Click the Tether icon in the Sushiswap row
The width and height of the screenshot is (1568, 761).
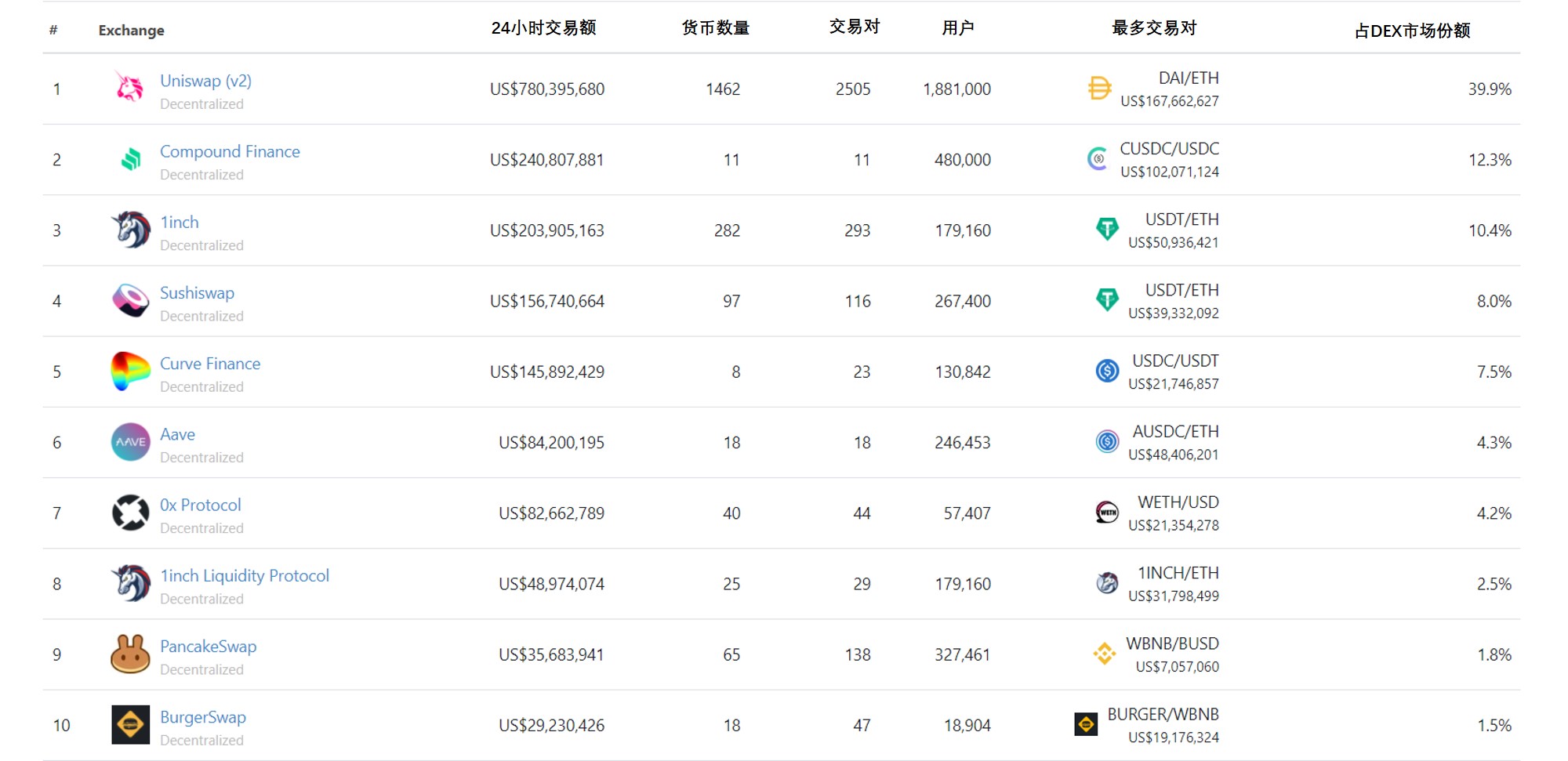[1107, 299]
